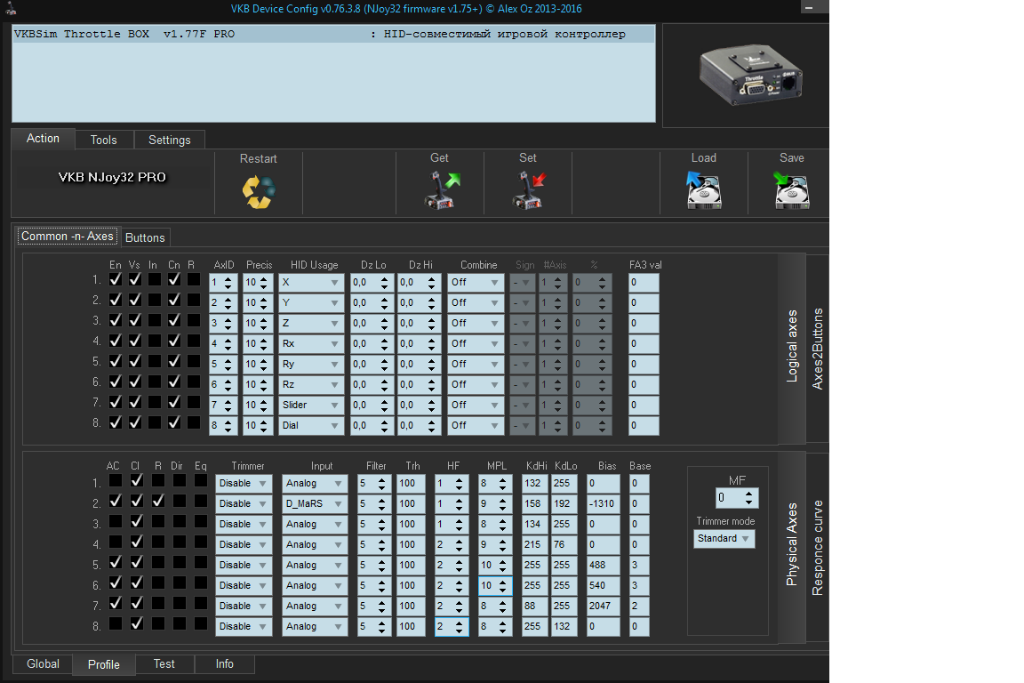Screen dimensions: 1024x683
Task: Click the Set joystick icon
Action: [529, 190]
